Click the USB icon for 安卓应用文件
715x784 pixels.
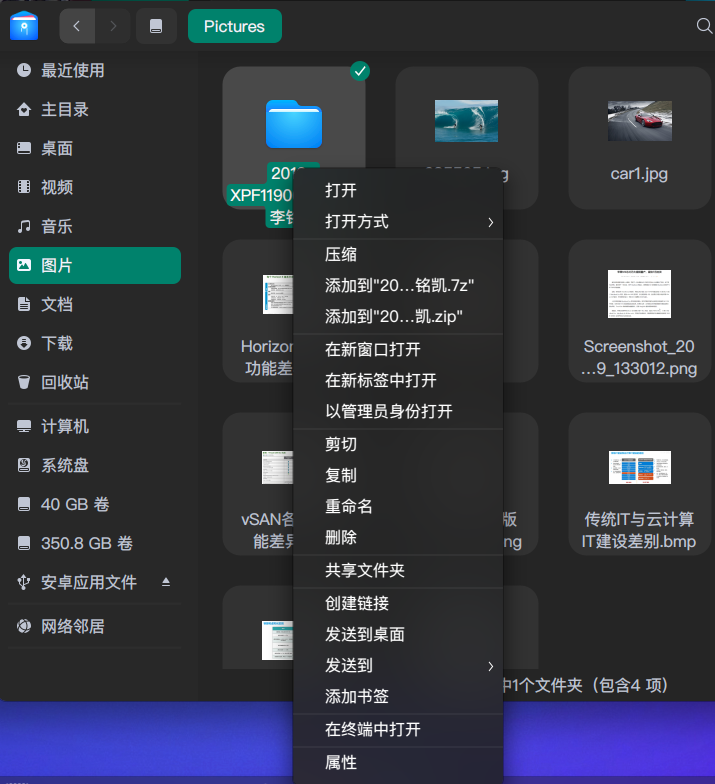pos(24,582)
